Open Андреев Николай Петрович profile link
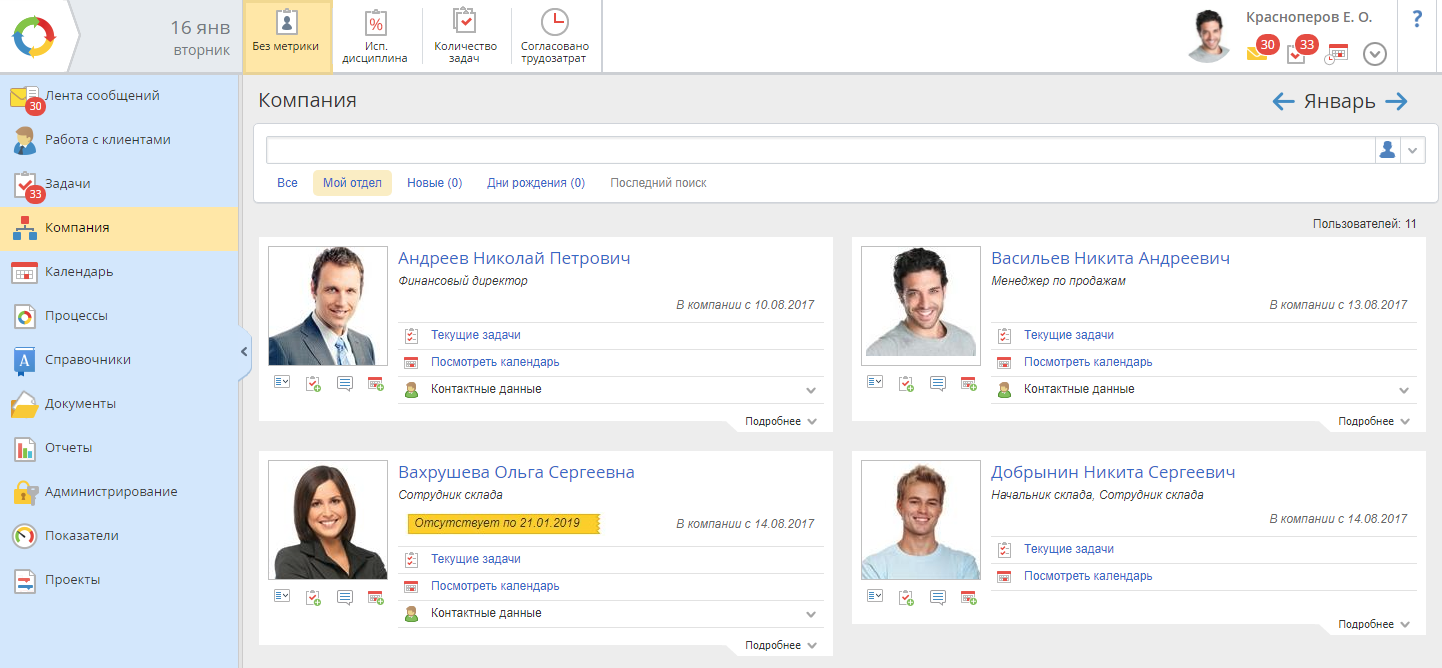 click(x=514, y=258)
